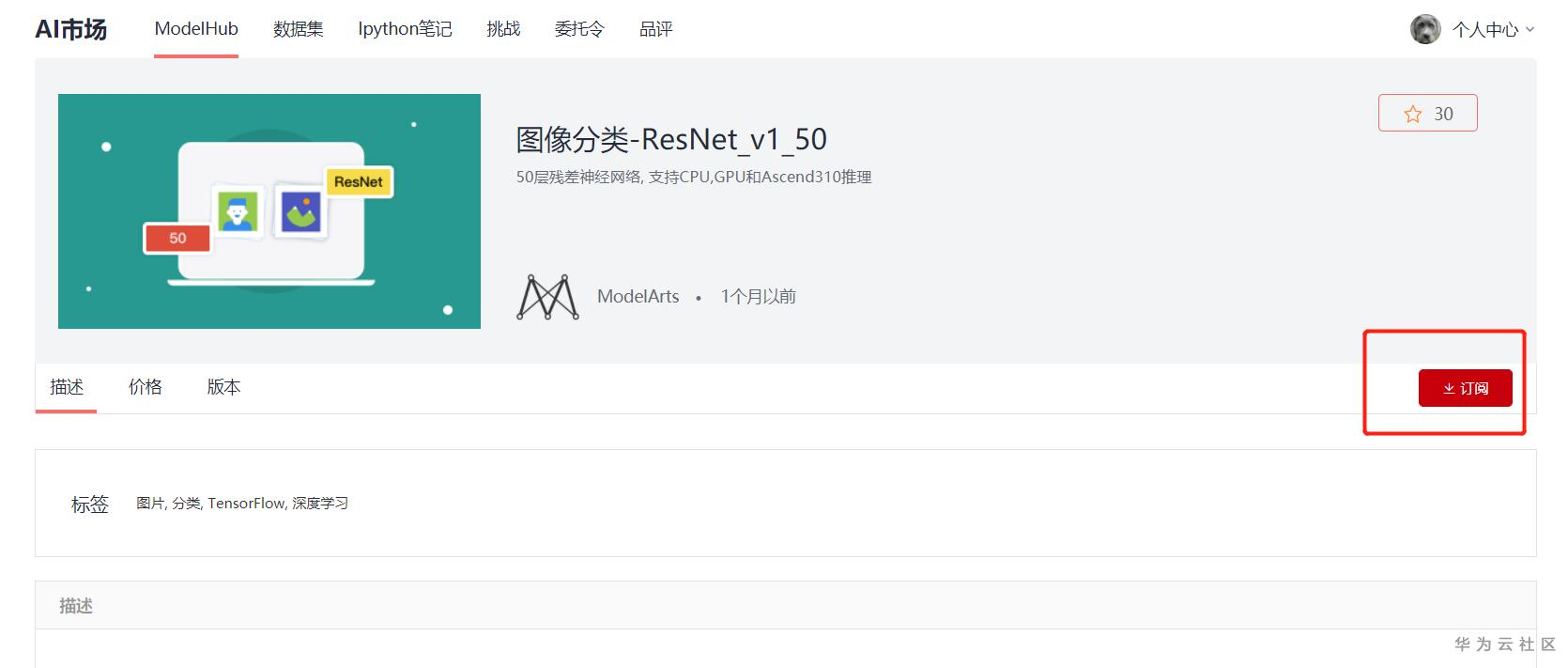Open the Ipython笔记 section
The image size is (1568, 668).
coord(405,29)
